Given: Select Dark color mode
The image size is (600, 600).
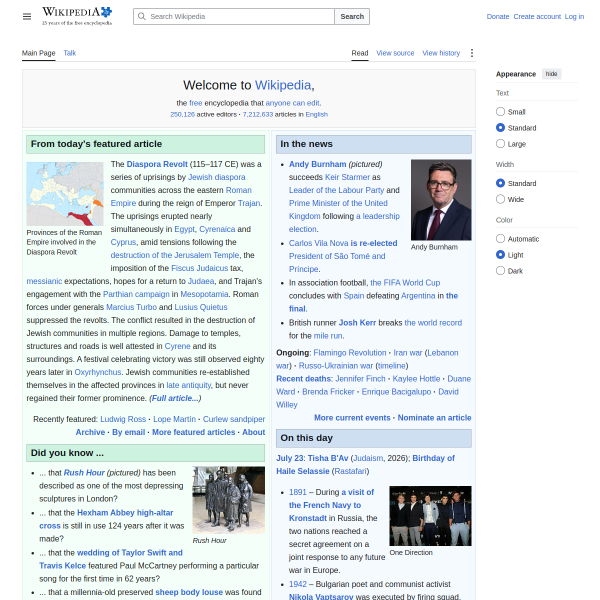Looking at the screenshot, I should tap(500, 271).
